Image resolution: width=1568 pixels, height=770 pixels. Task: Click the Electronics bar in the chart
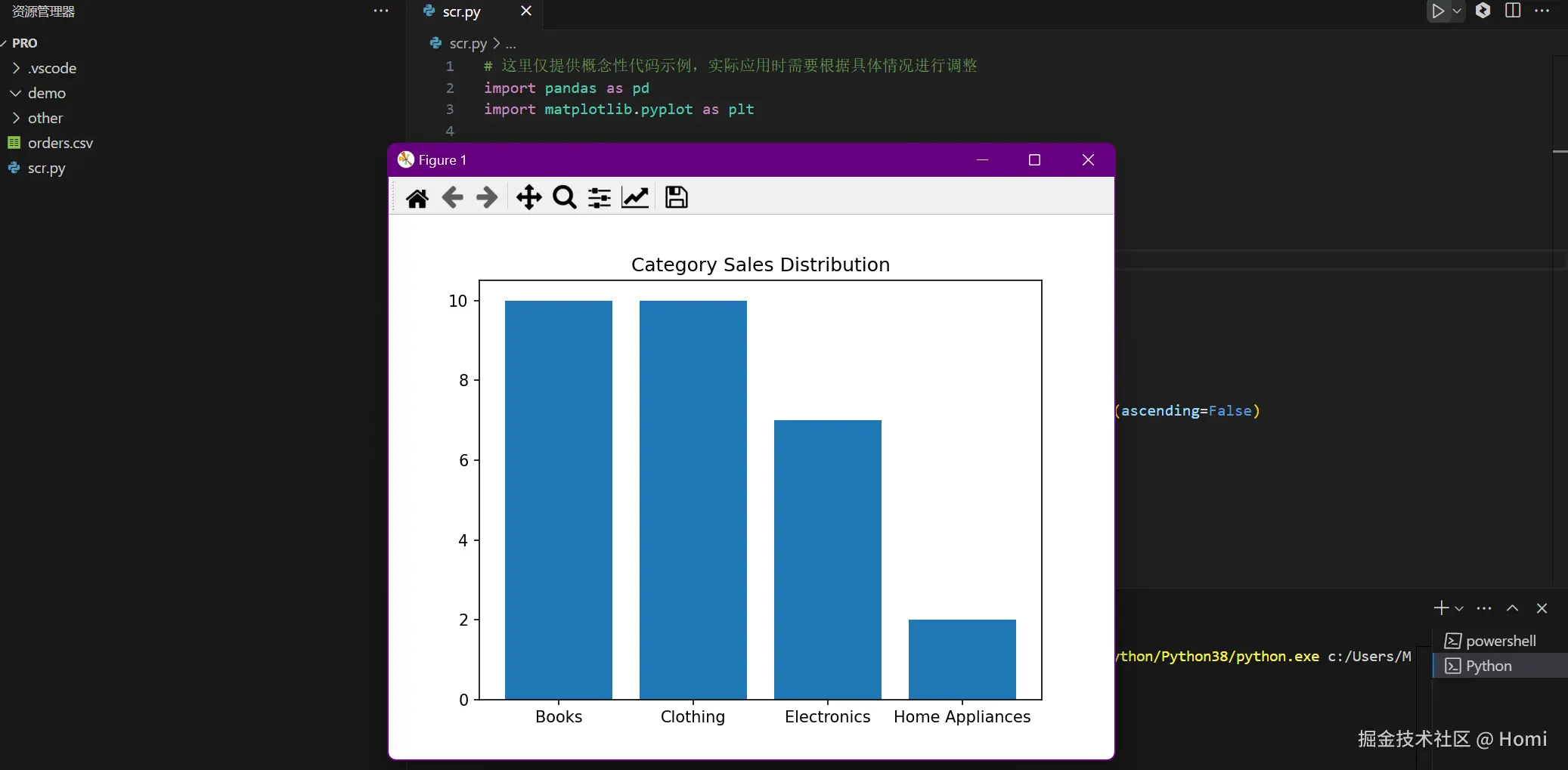coord(828,559)
